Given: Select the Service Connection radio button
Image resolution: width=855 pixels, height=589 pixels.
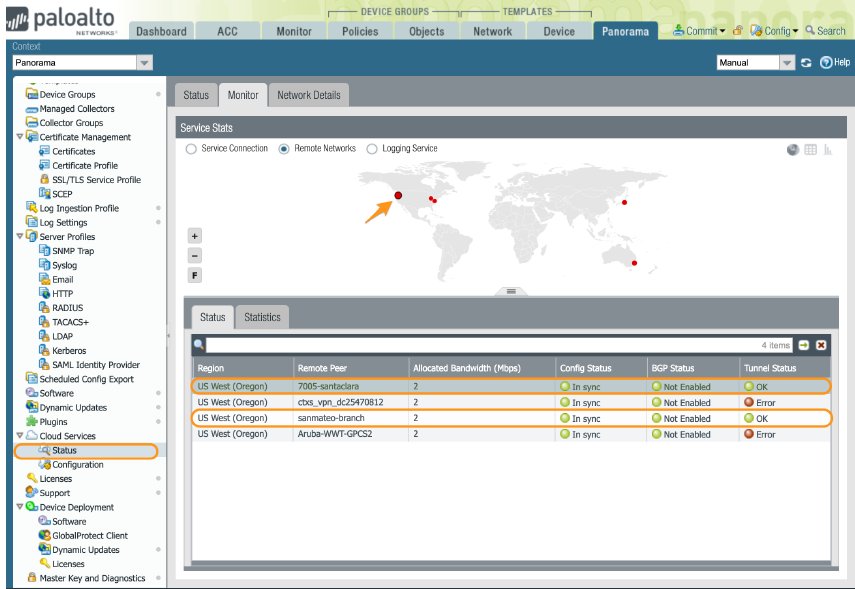Looking at the screenshot, I should [192, 149].
